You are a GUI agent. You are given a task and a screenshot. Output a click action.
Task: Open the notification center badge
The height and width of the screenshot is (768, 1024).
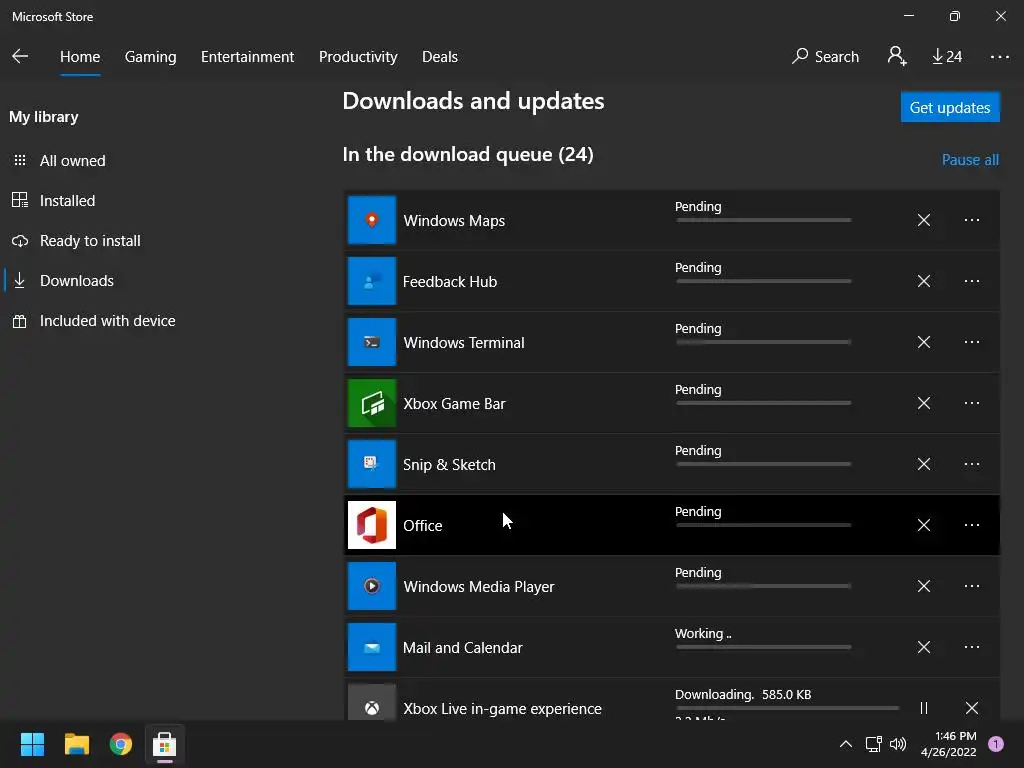[x=996, y=744]
